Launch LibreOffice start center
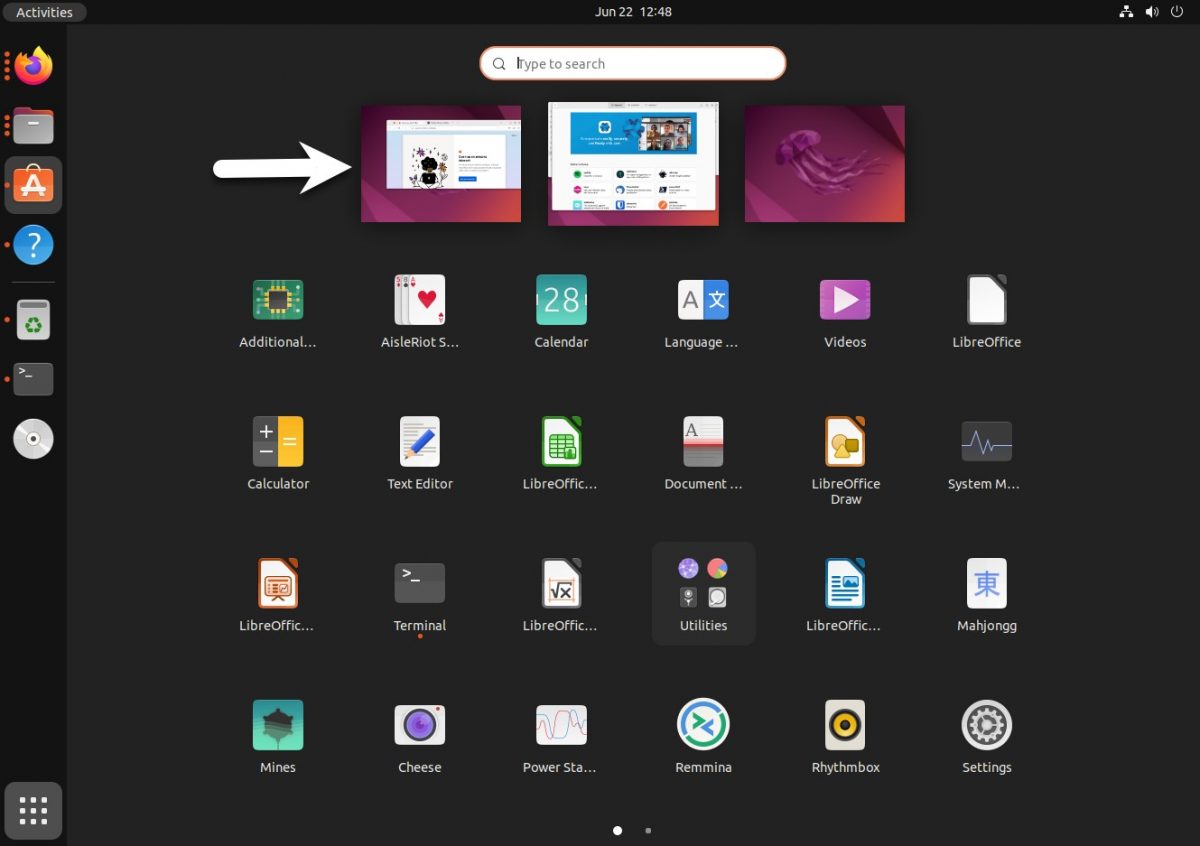Image resolution: width=1200 pixels, height=846 pixels. (987, 312)
